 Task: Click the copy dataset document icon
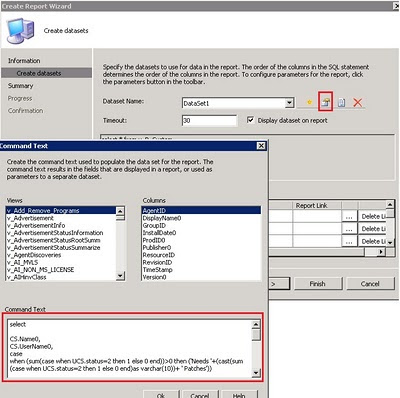[342, 102]
